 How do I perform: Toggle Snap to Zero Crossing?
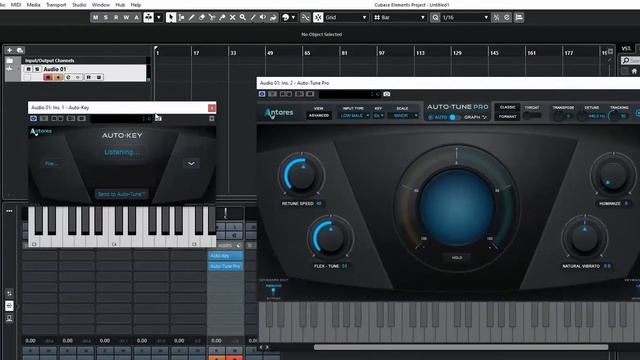pyautogui.click(x=305, y=18)
